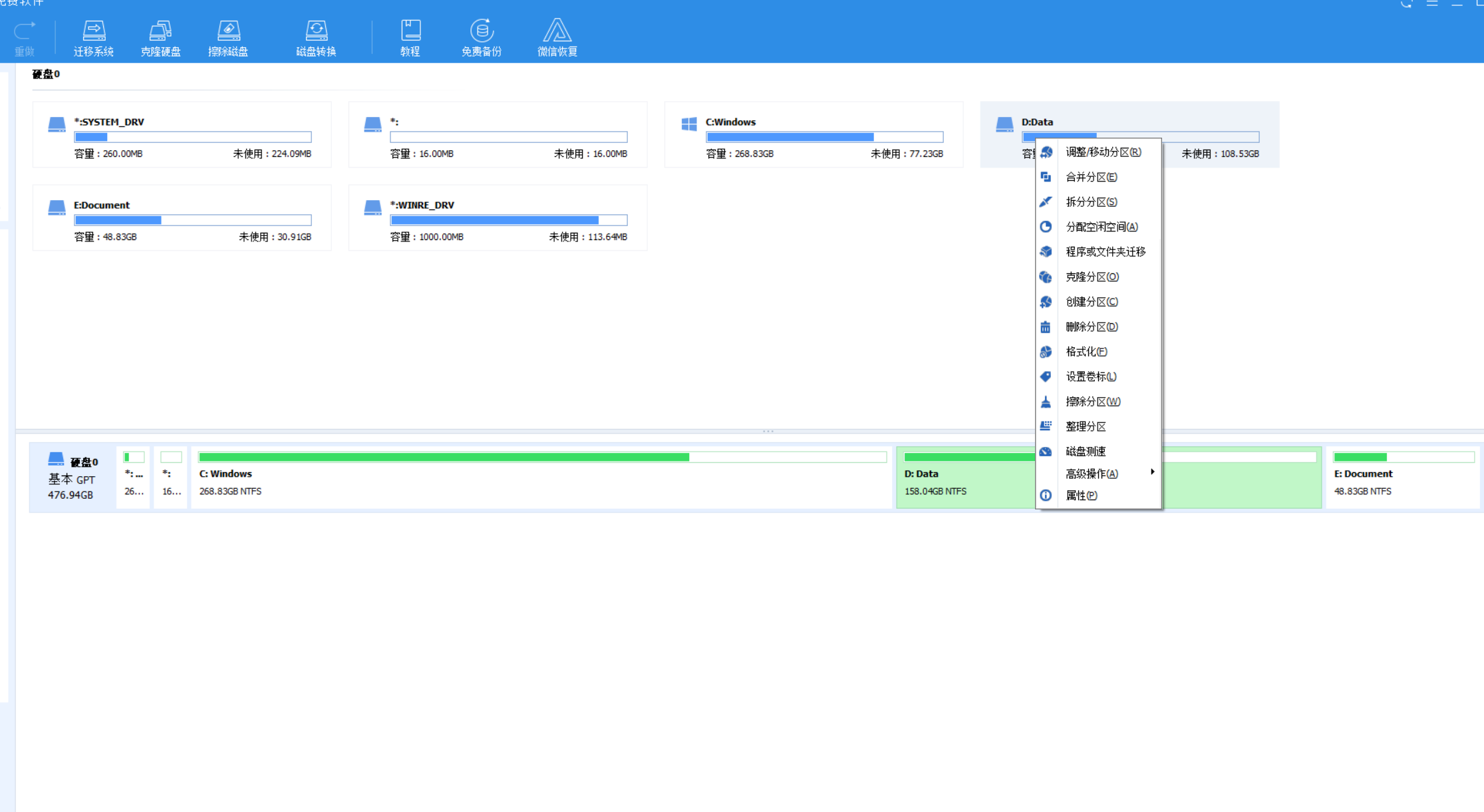This screenshot has width=1484, height=812.
Task: Select the *:WINRE_DRV partition card
Action: point(498,217)
